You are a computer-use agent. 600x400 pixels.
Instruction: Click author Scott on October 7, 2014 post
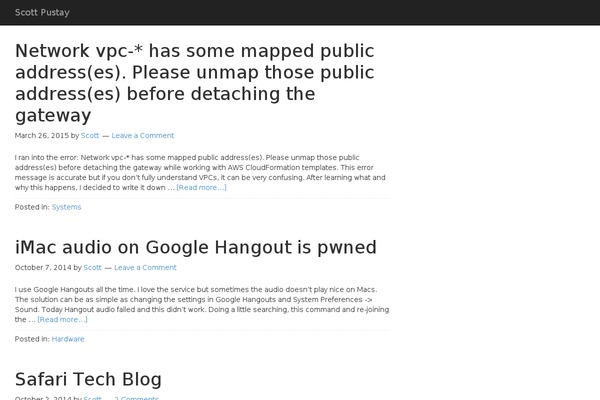pyautogui.click(x=93, y=268)
